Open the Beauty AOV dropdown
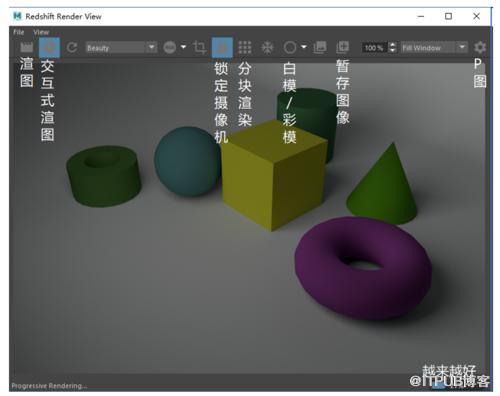 (x=121, y=48)
